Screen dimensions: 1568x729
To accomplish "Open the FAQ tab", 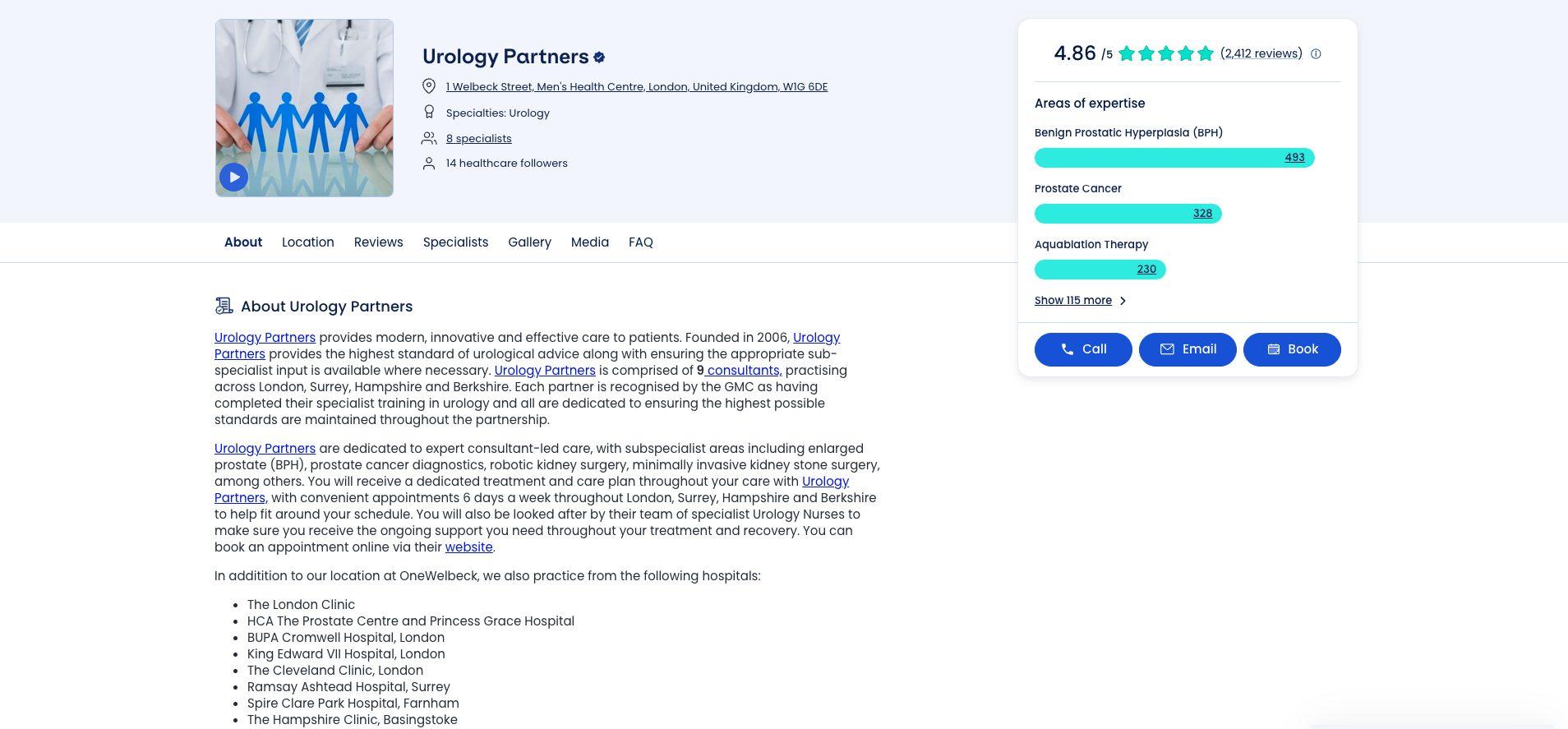I will pos(641,242).
